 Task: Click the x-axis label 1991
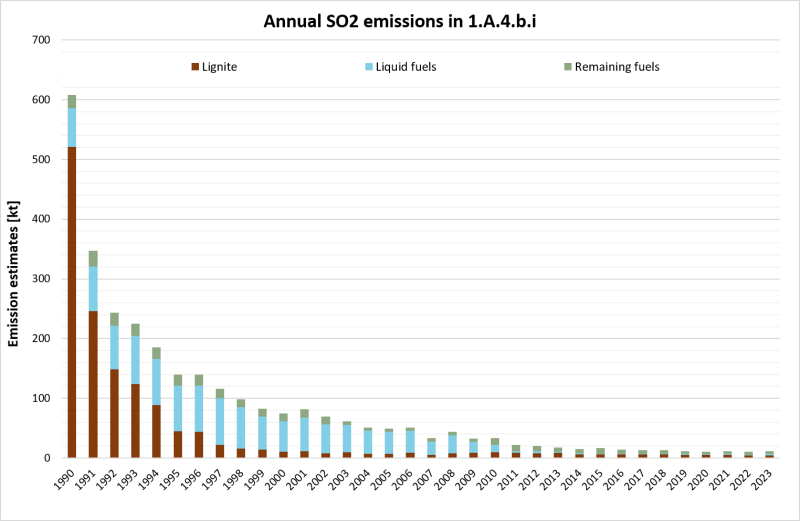[86, 479]
